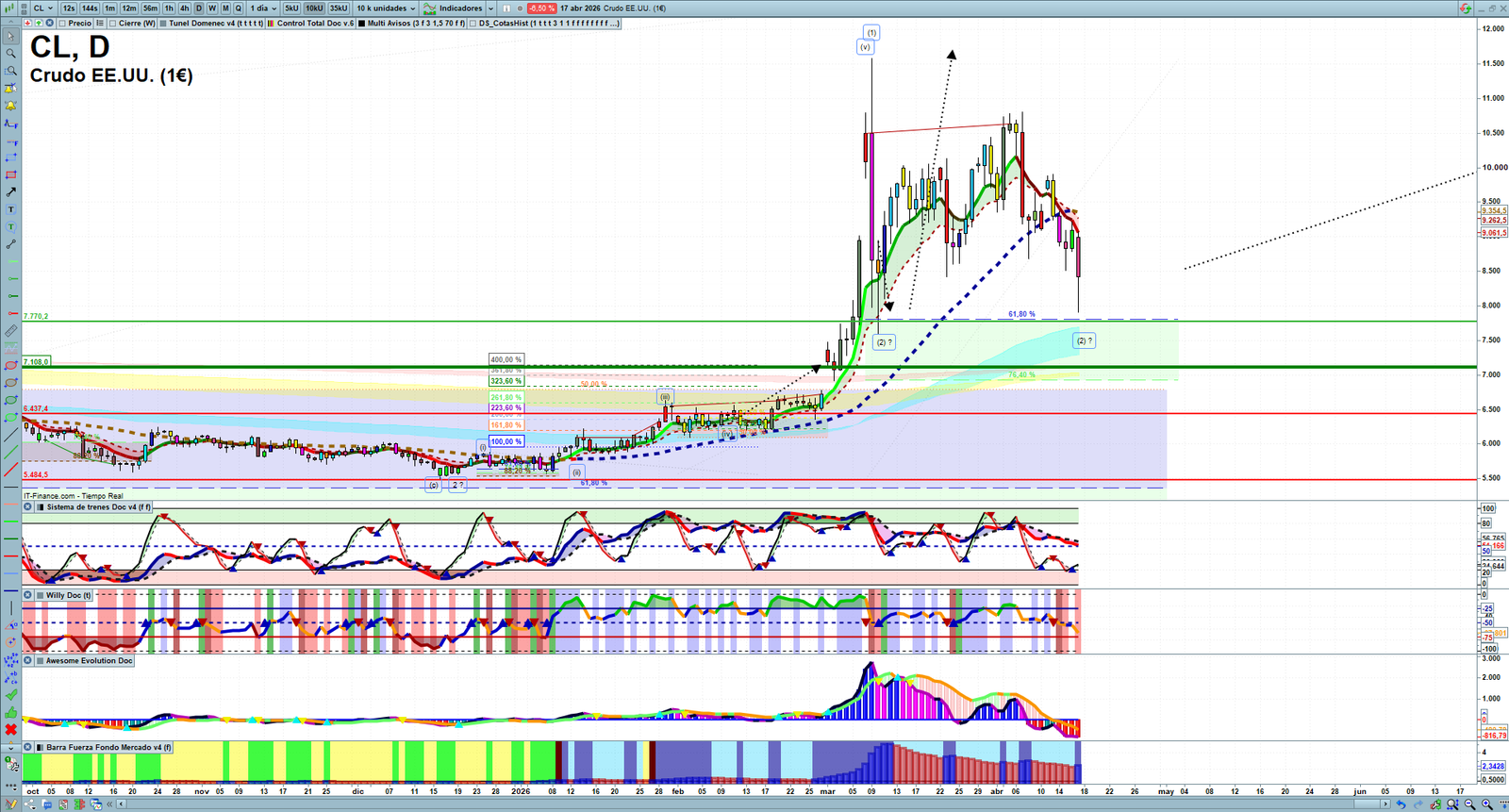Expand the chevron at left of Barra Fuerza panel
Viewport: 1509px width, 812px height.
[10, 747]
